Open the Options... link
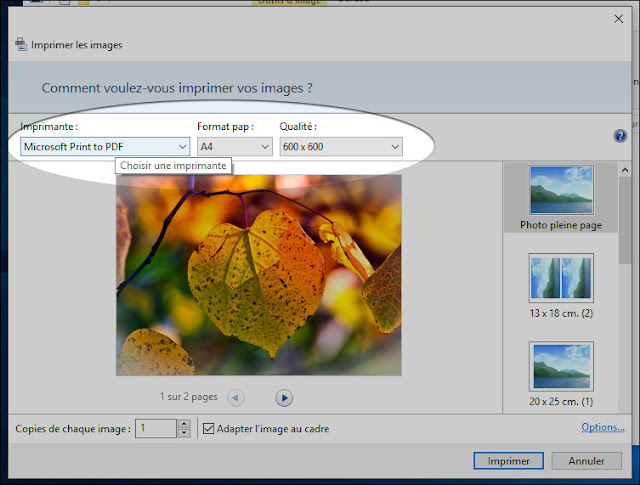The image size is (640, 485). (603, 427)
